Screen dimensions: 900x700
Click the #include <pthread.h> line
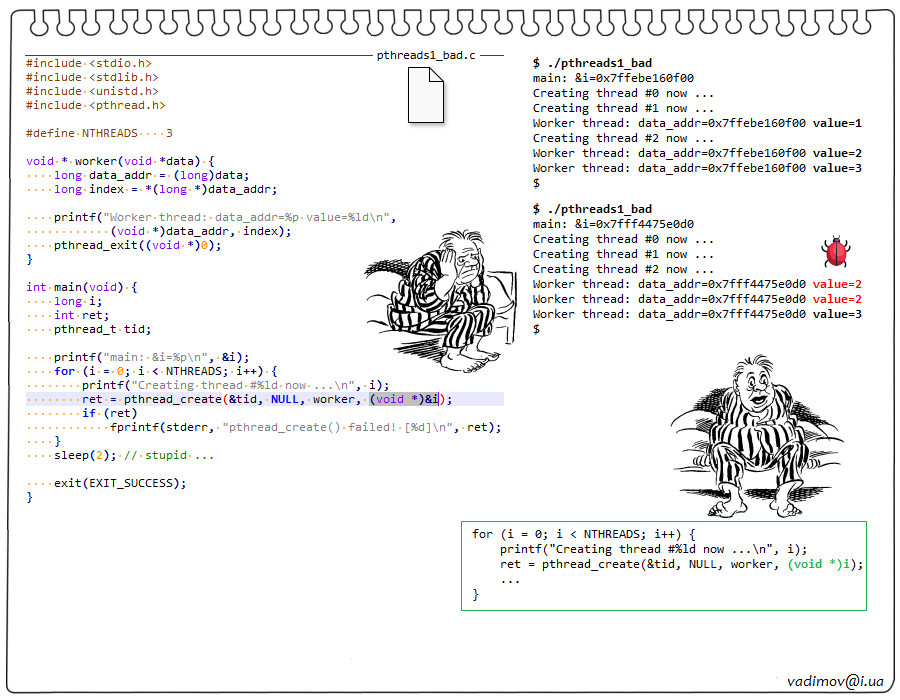(96, 105)
